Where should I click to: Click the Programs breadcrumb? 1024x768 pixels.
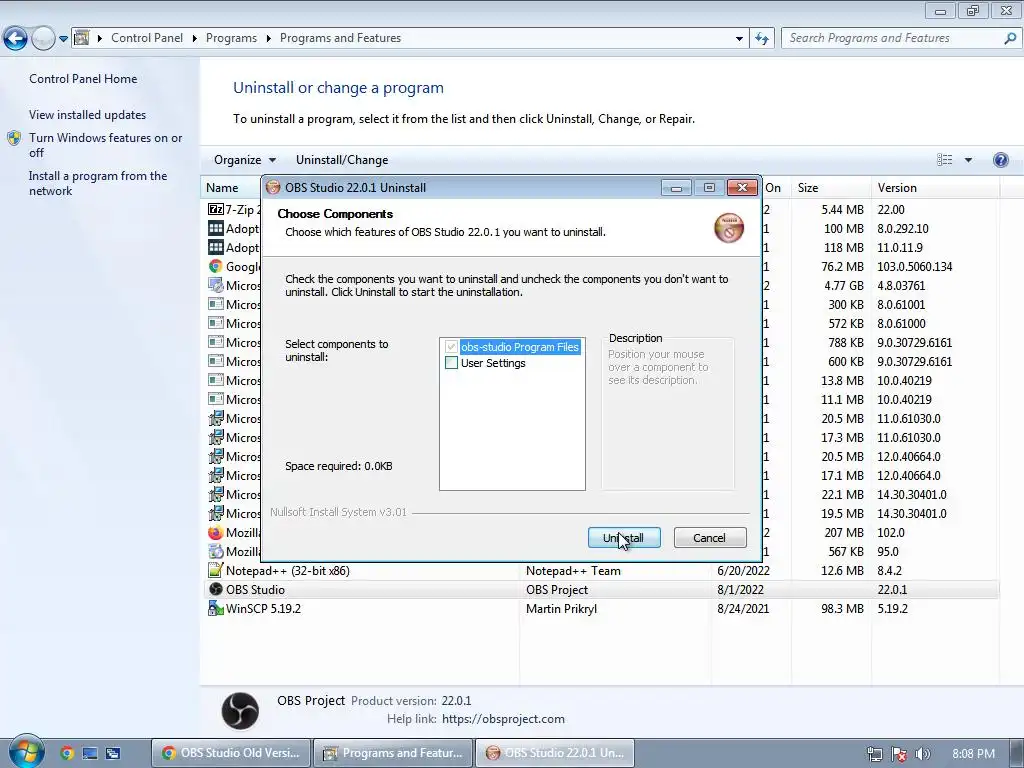[x=231, y=38]
